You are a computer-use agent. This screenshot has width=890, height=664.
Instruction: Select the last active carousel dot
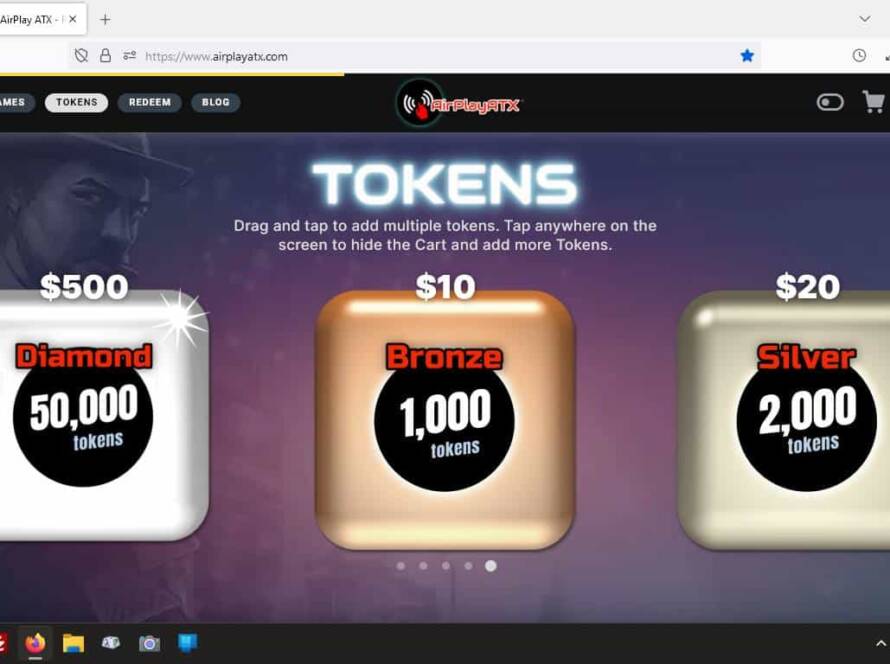(x=491, y=566)
